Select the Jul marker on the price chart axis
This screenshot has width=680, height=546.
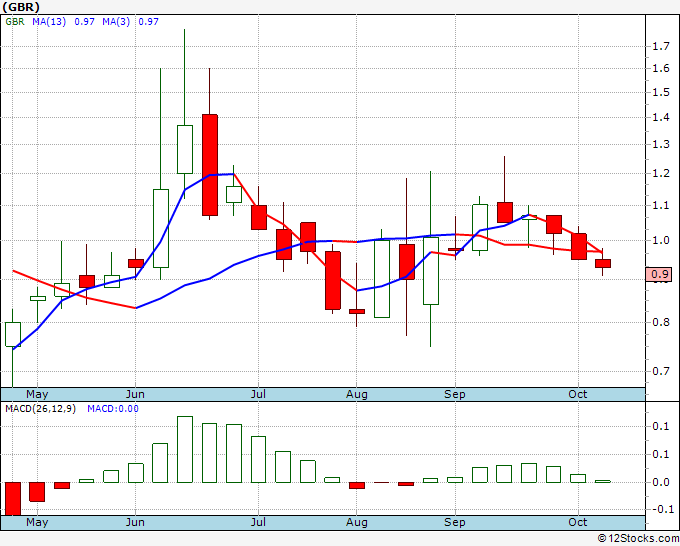pos(259,394)
